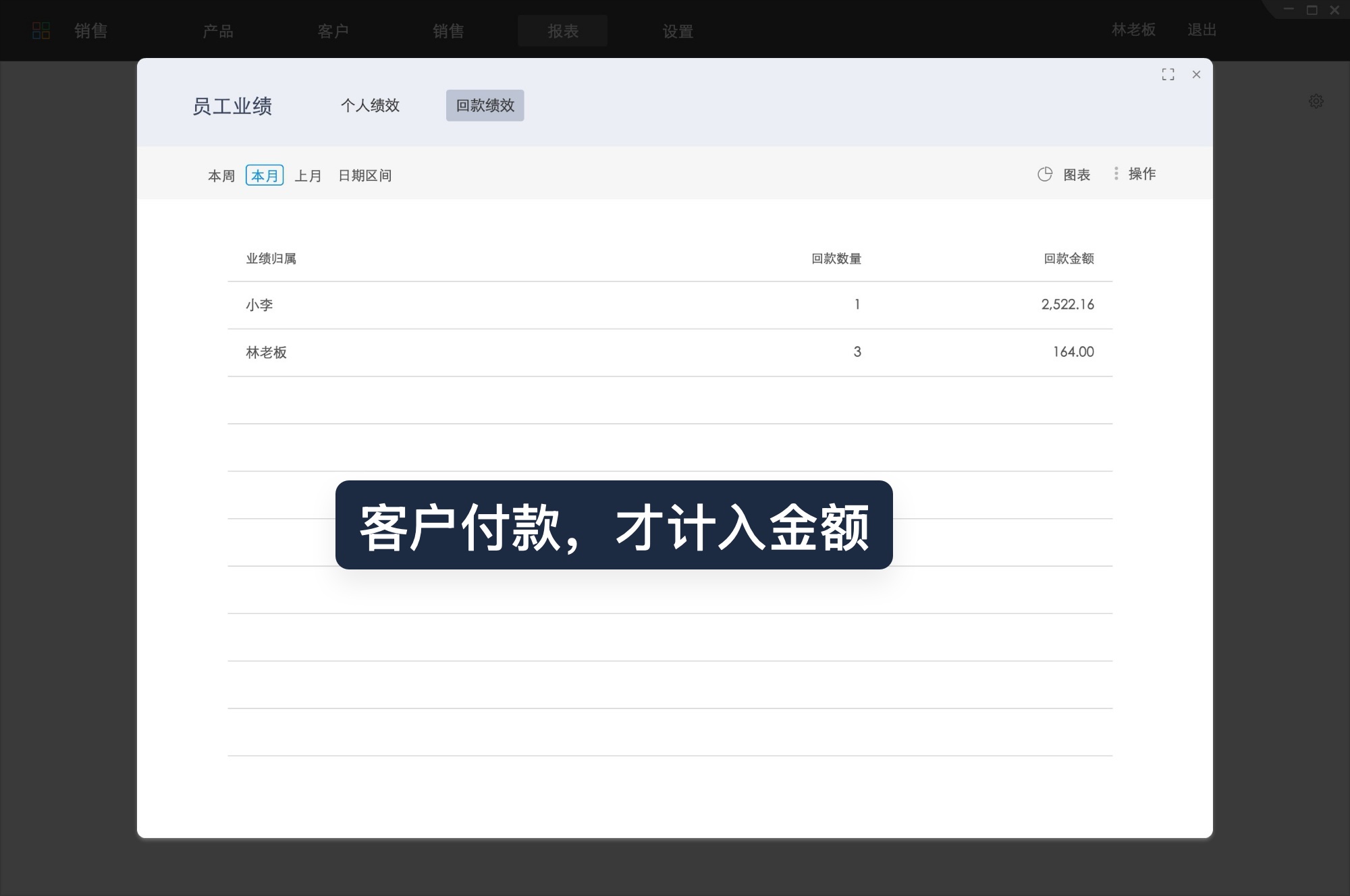Screen dimensions: 1350x896
Task: Open the 设置 menu in the top bar
Action: coord(678,31)
